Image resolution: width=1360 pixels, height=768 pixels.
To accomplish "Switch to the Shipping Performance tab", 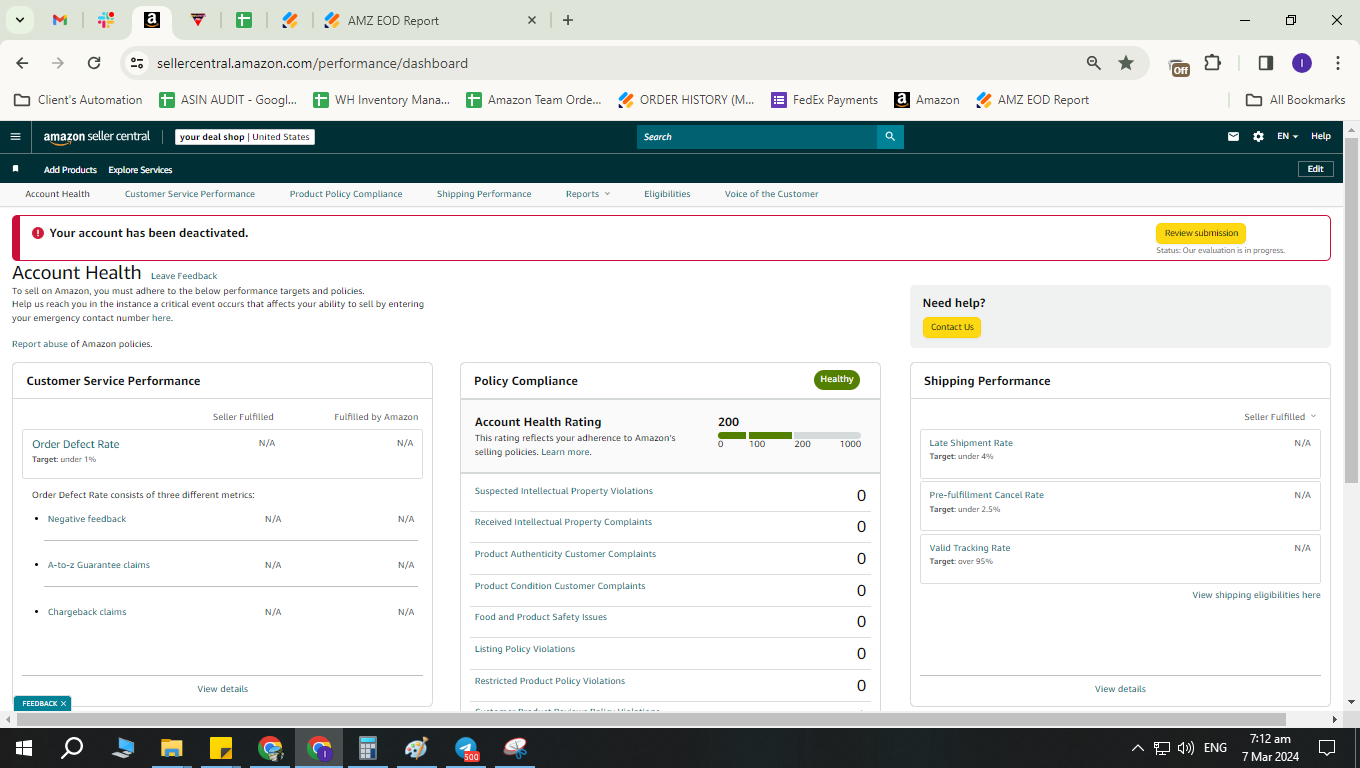I will (484, 194).
